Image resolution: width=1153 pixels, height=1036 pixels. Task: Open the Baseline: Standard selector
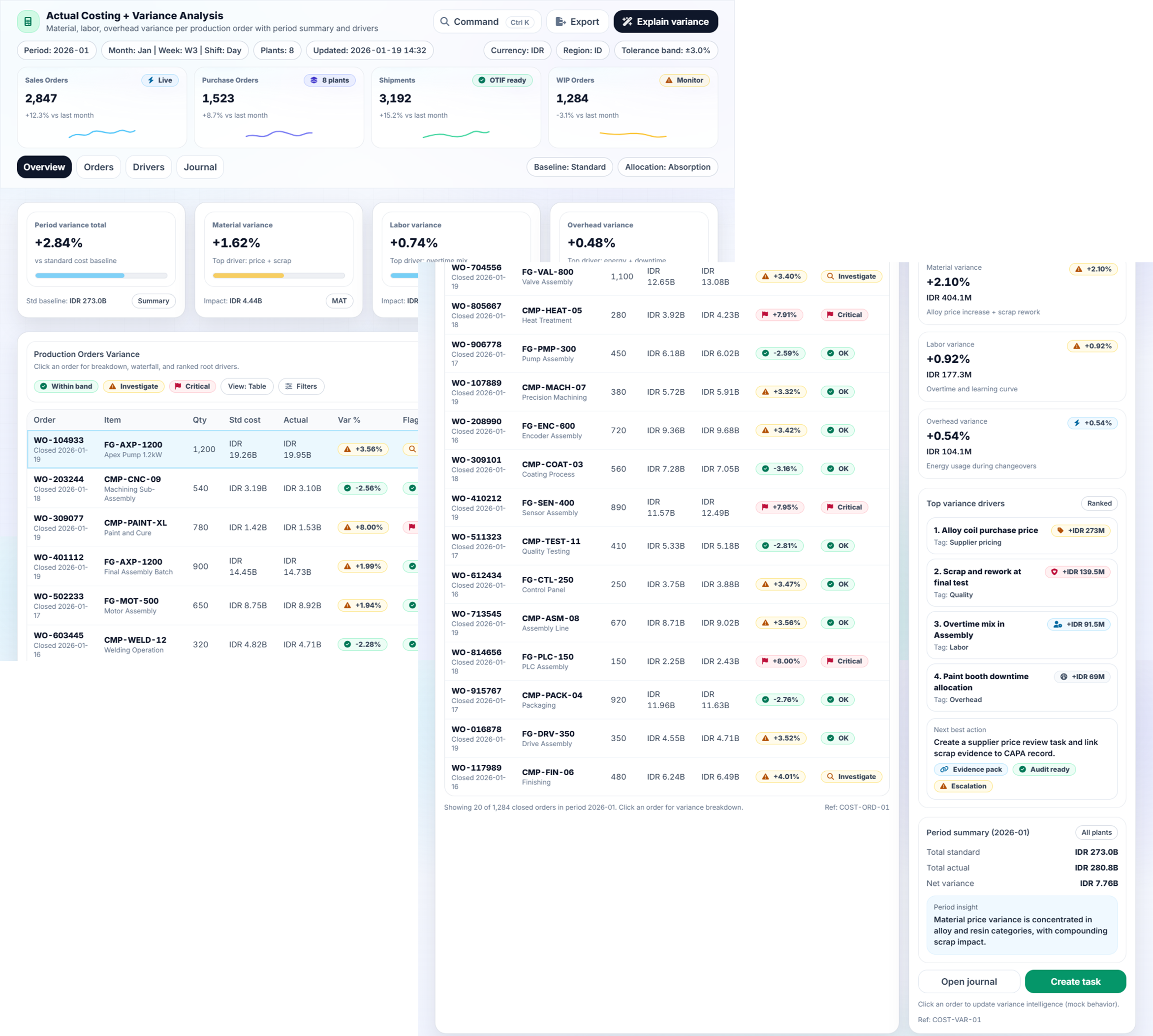point(569,167)
